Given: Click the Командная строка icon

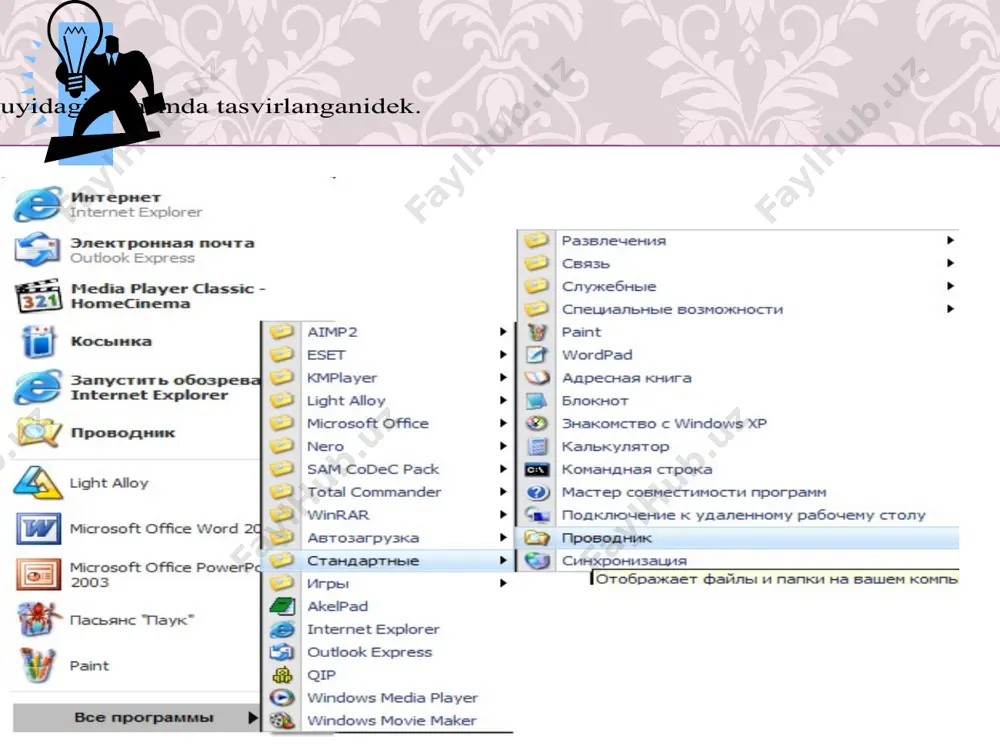Looking at the screenshot, I should (537, 469).
